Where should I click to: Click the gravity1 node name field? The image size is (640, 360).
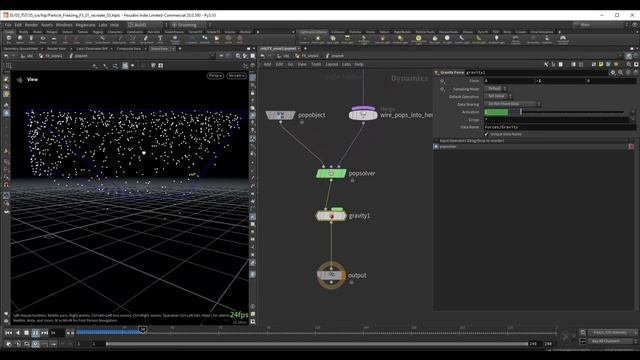point(537,73)
